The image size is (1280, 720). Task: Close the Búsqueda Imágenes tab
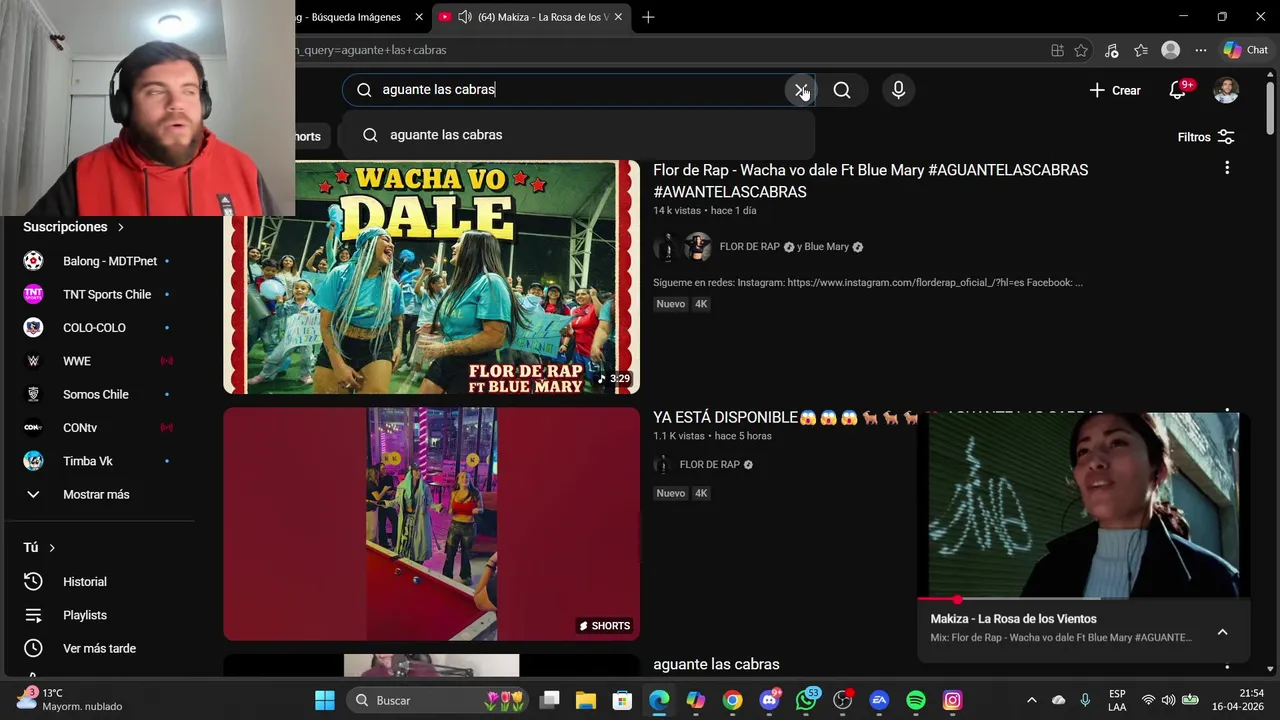click(419, 17)
